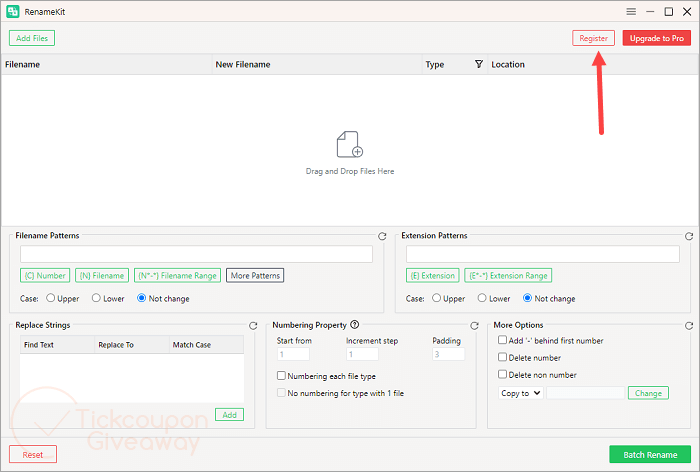Reset More Options with refresh icon
Screen dimensions: 700x472
tap(689, 326)
